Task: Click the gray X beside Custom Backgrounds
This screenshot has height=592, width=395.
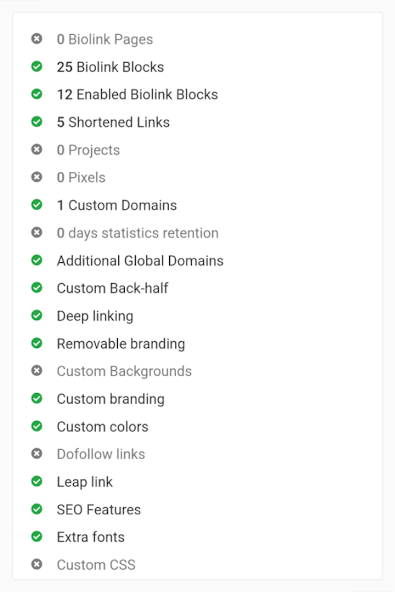Action: click(x=37, y=371)
